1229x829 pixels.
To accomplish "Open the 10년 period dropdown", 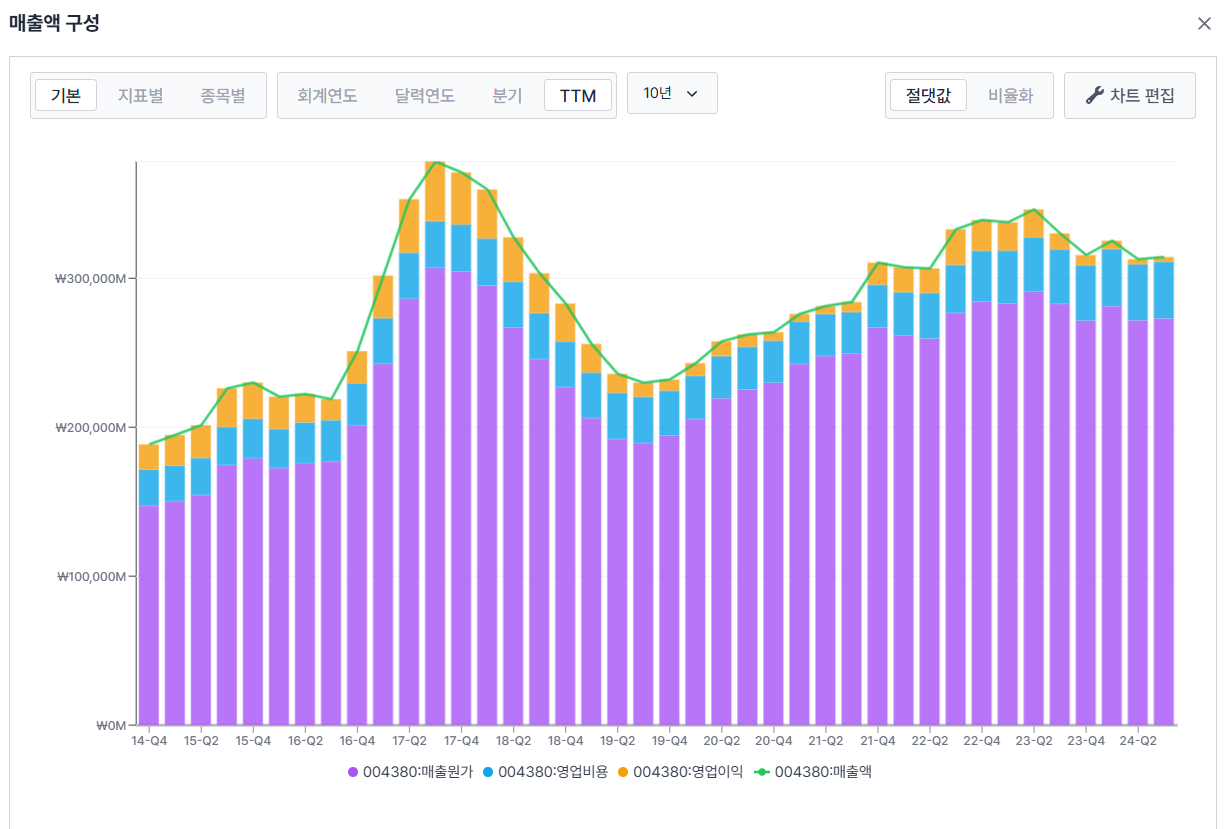I will click(x=672, y=93).
